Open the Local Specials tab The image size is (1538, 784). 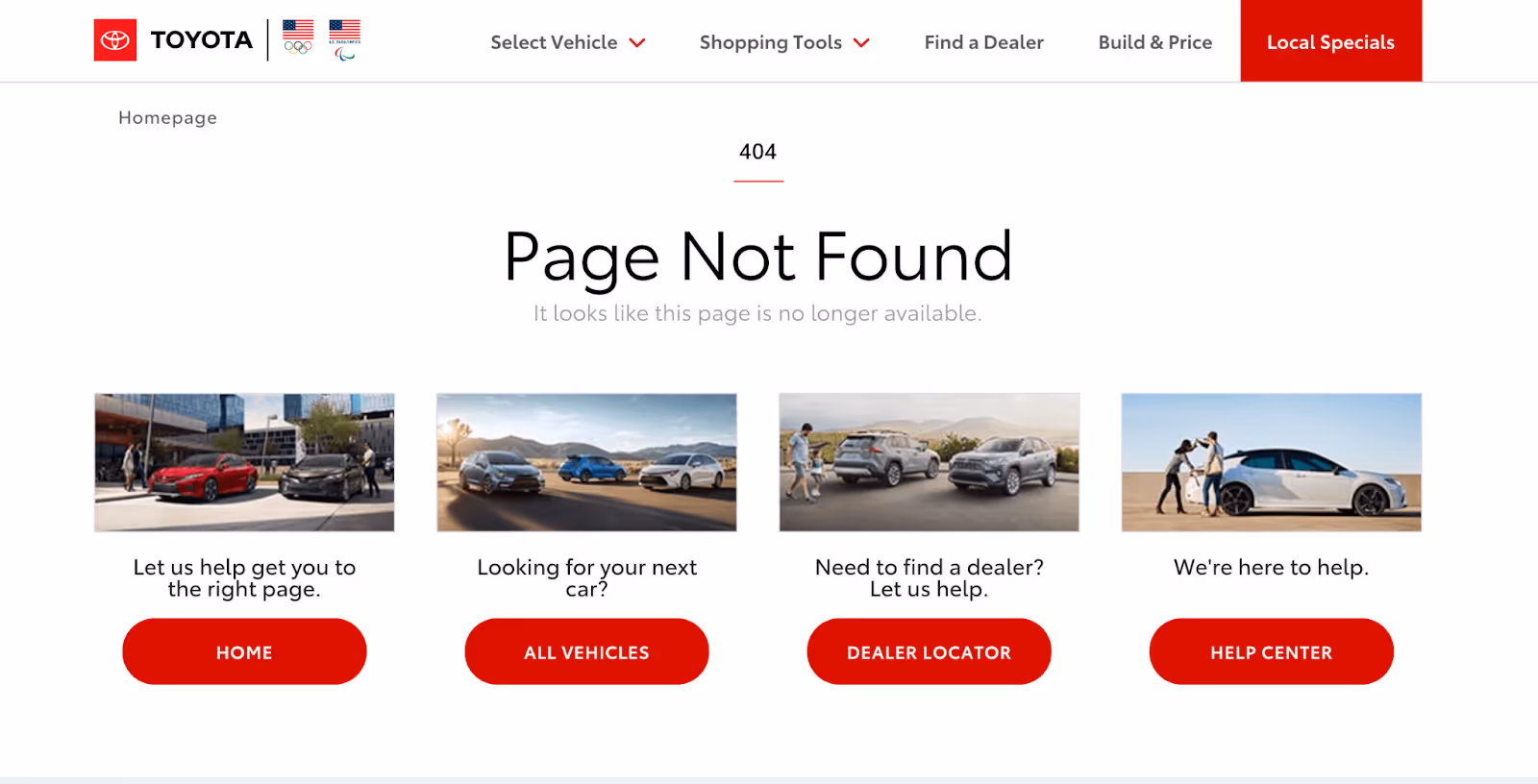coord(1330,41)
